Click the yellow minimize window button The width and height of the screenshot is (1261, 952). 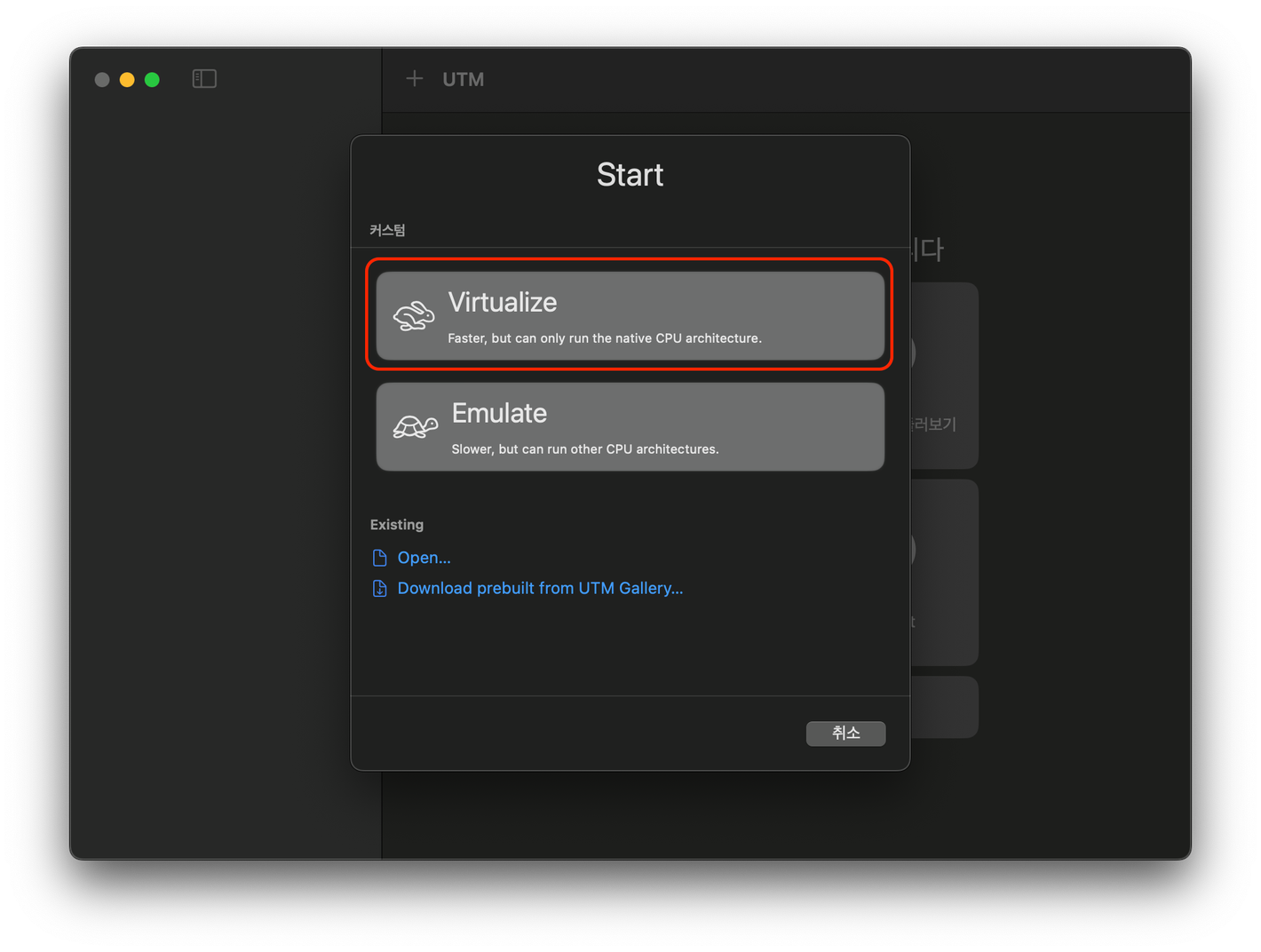[x=127, y=80]
